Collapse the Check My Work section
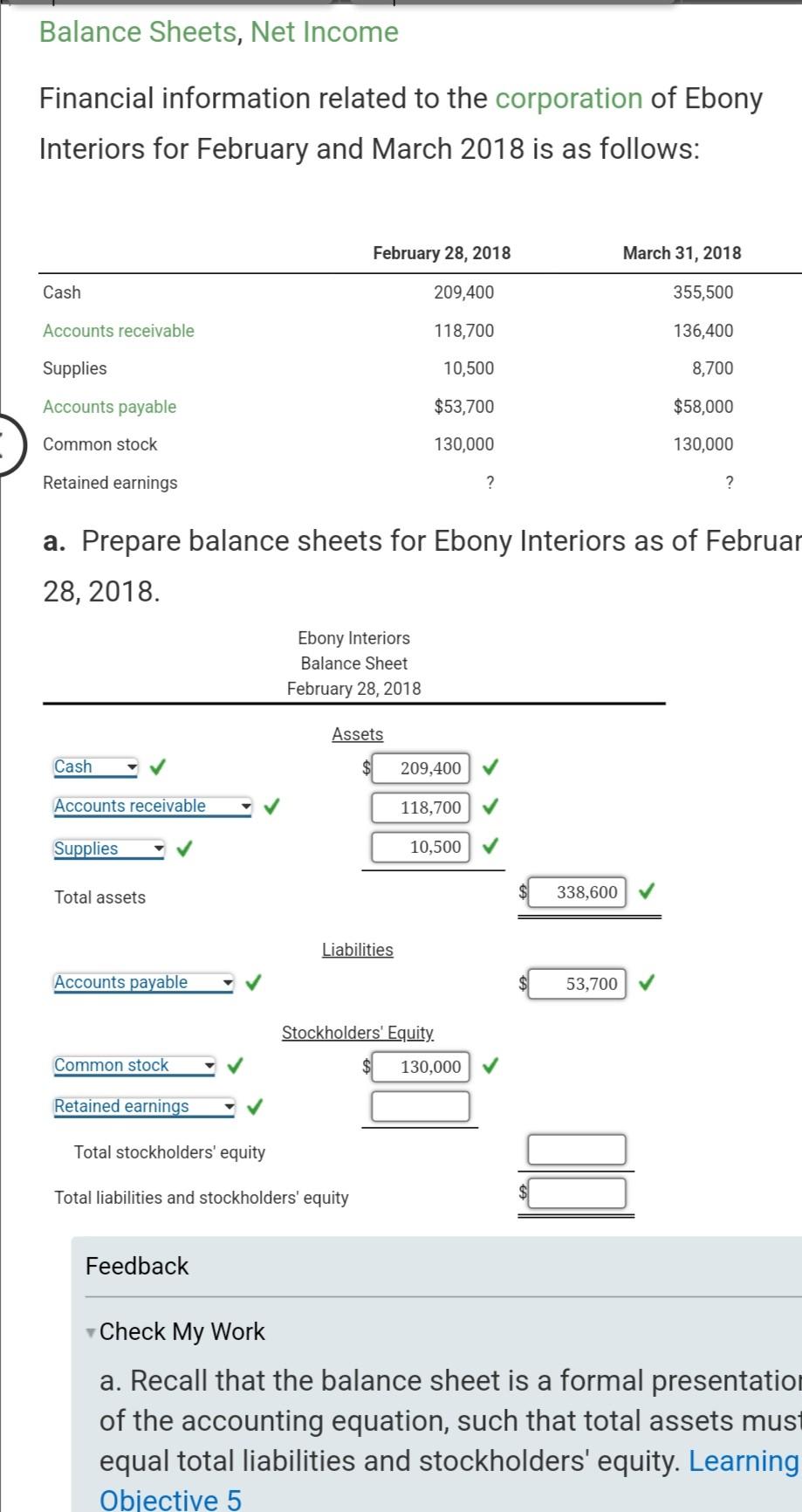Image resolution: width=802 pixels, height=1512 pixels. click(90, 1333)
